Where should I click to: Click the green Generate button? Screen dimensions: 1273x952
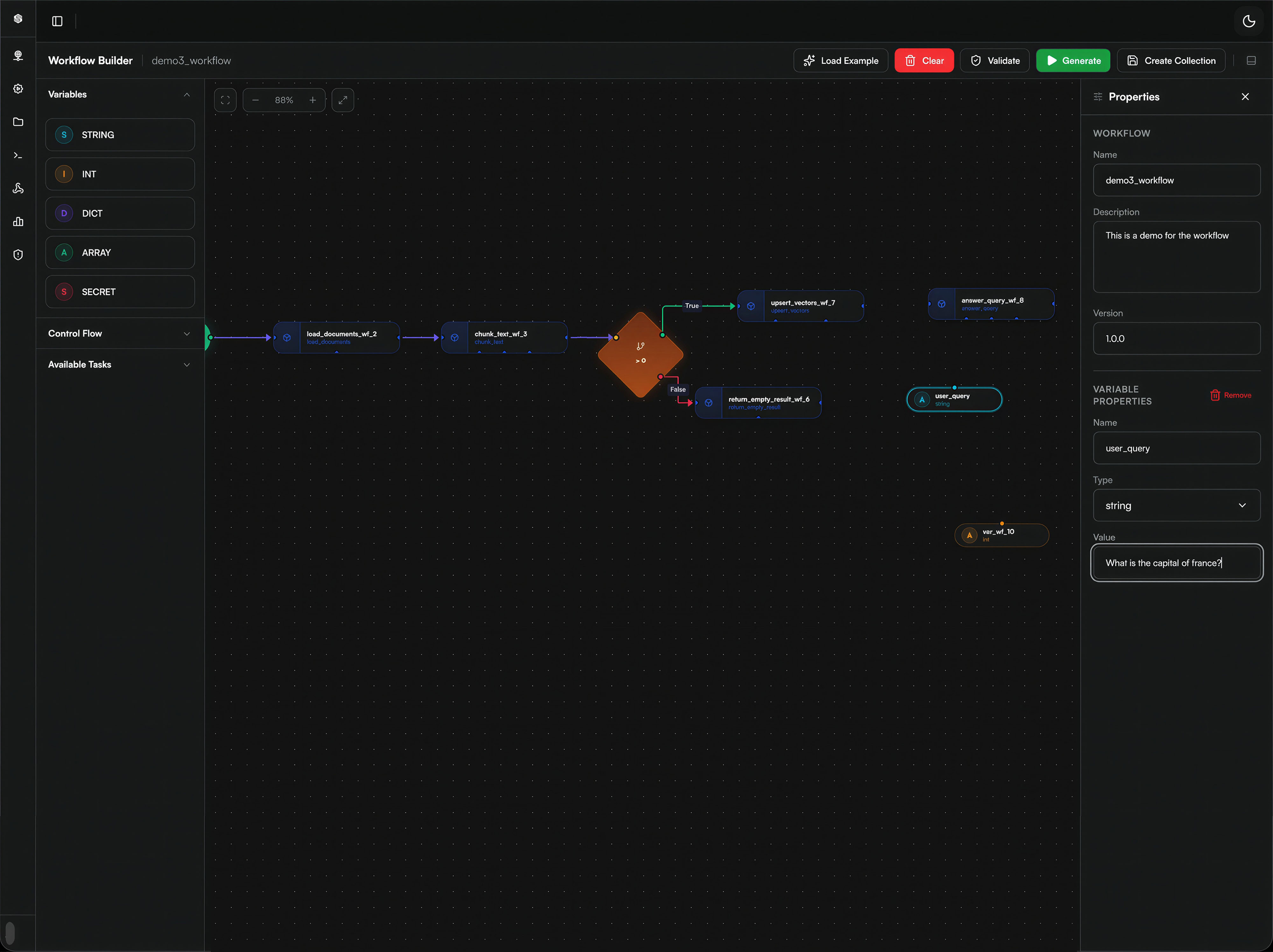pyautogui.click(x=1073, y=60)
